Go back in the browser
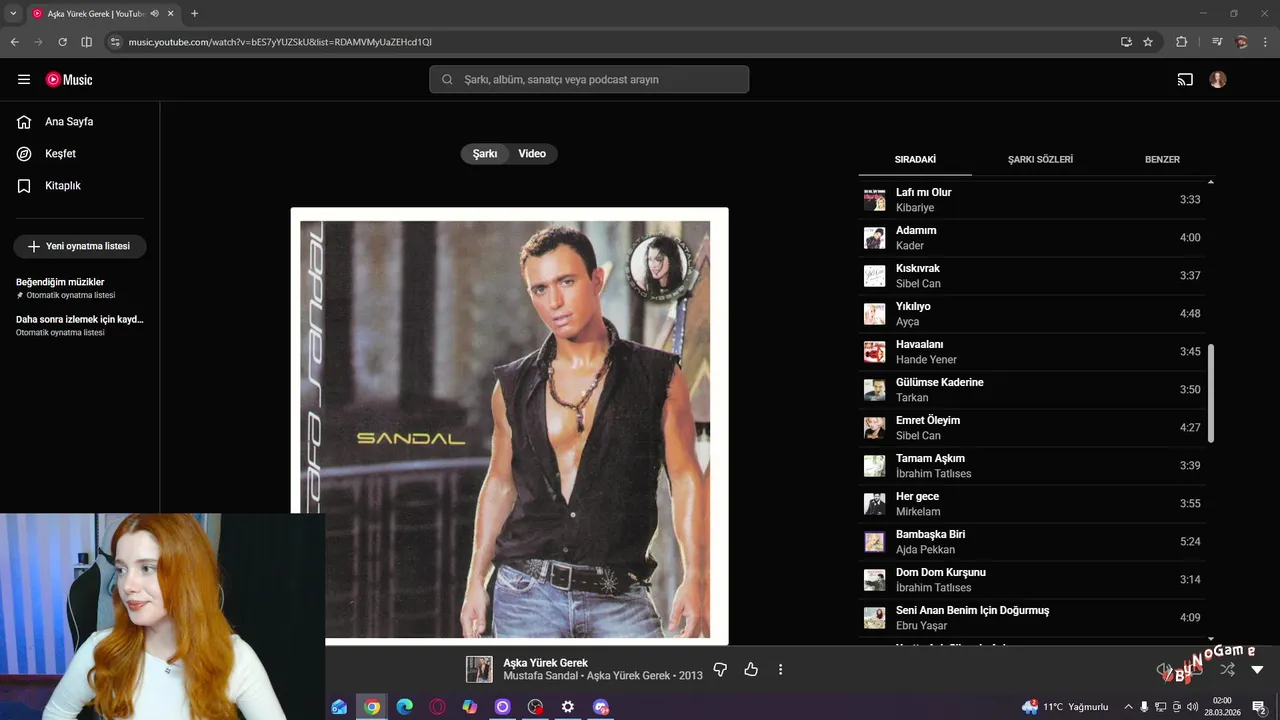Viewport: 1280px width, 720px height. click(15, 42)
